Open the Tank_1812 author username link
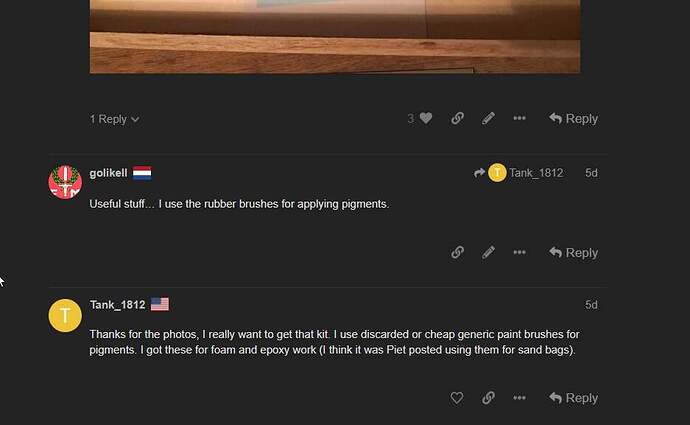The width and height of the screenshot is (690, 425). point(117,305)
